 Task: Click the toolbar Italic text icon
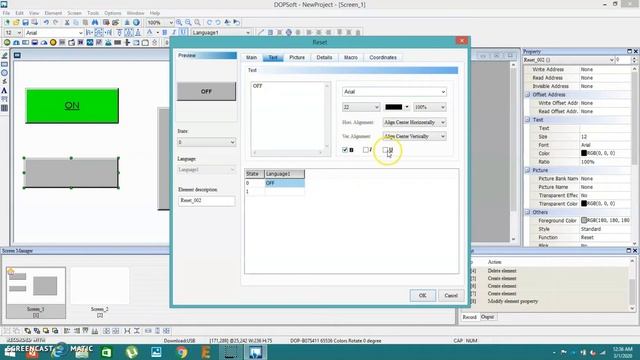pyautogui.click(x=174, y=32)
